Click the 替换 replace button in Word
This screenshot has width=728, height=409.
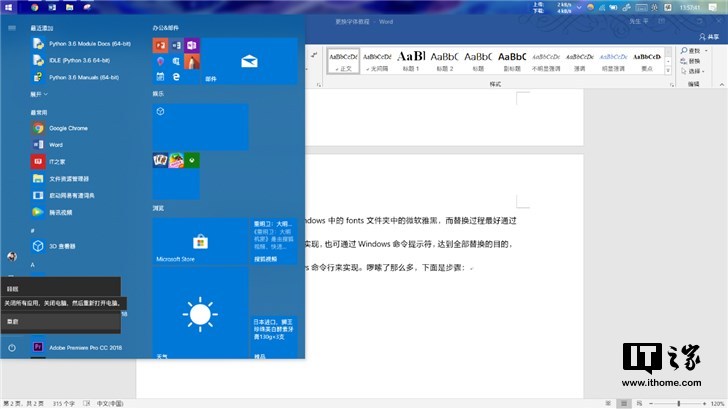pyautogui.click(x=690, y=61)
